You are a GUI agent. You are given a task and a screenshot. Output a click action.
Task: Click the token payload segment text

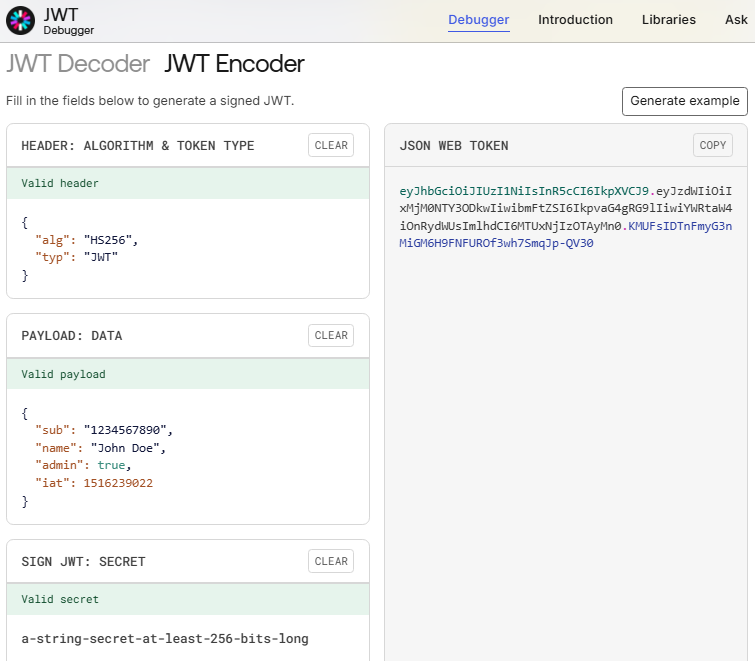pos(566,208)
